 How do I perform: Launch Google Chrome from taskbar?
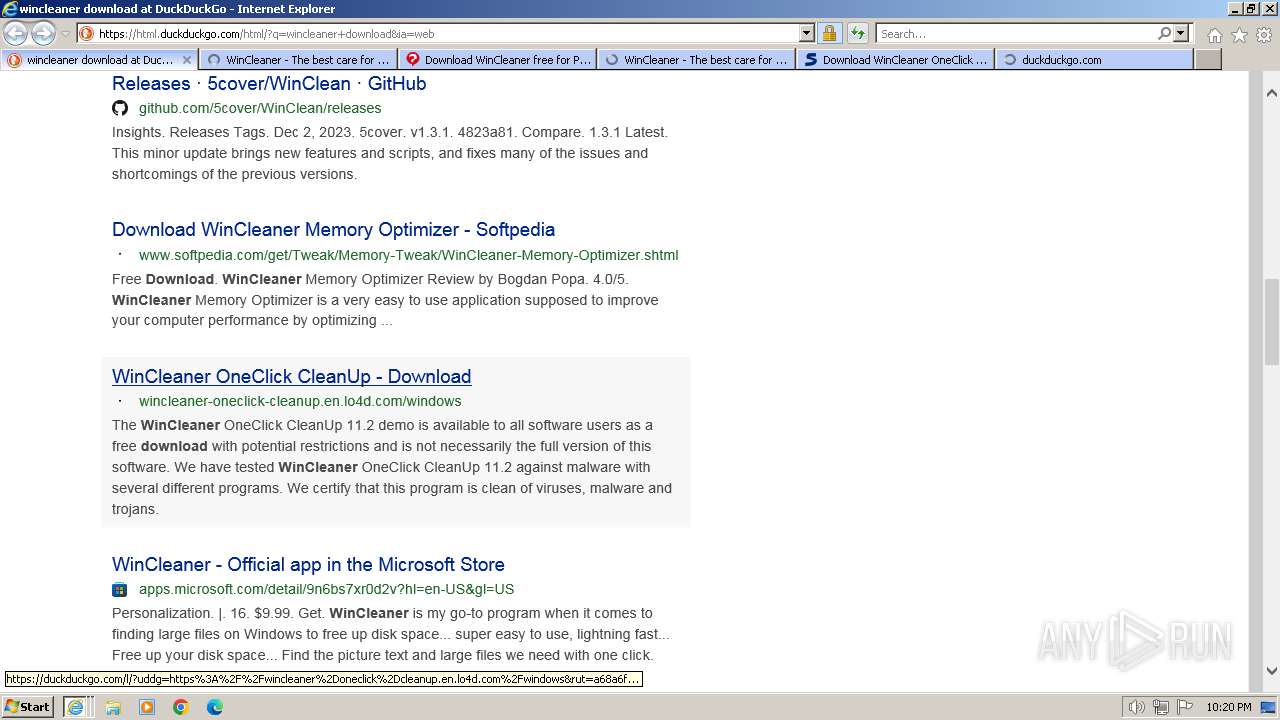(181, 707)
